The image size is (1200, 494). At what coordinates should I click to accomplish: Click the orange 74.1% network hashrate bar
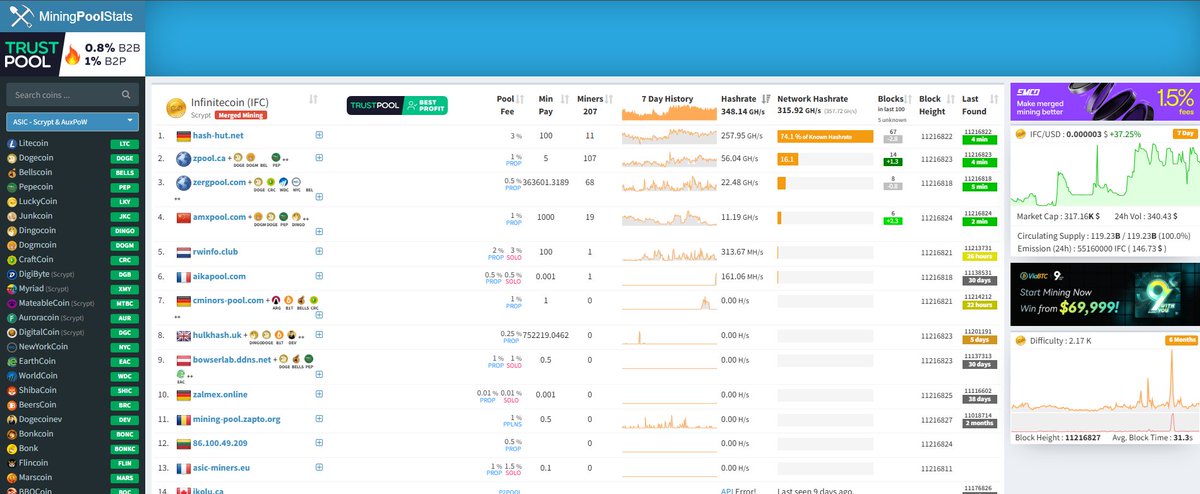click(x=825, y=135)
